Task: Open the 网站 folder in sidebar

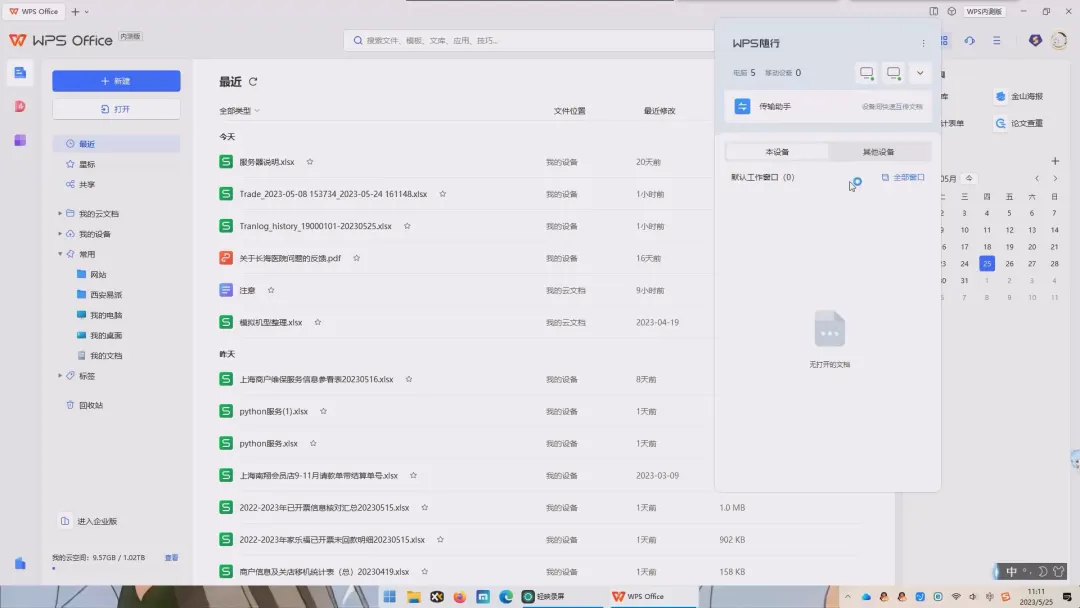Action: [92, 274]
